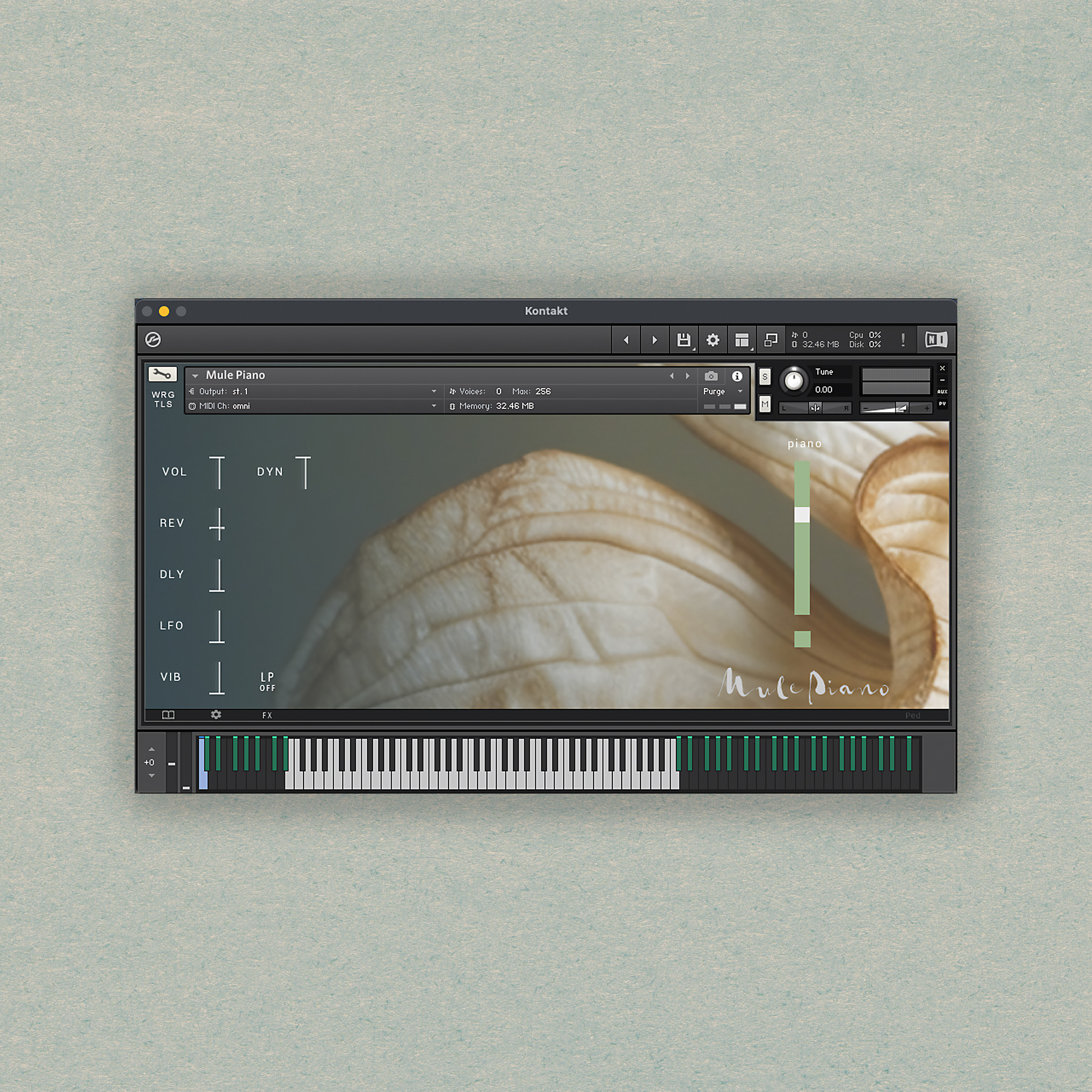Remove the instrument with the X button
The image size is (1092, 1092).
pyautogui.click(x=942, y=368)
